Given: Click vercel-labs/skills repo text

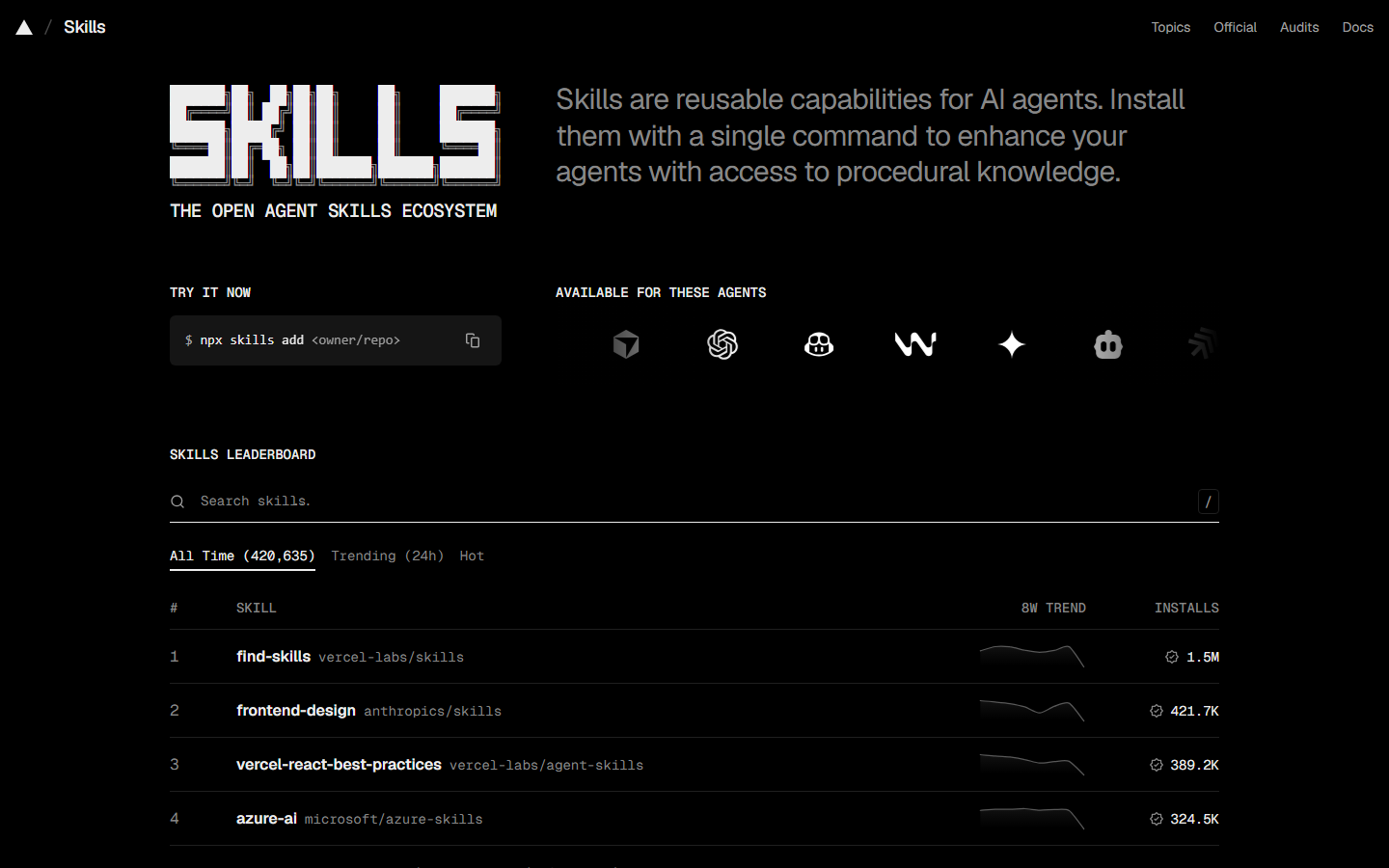Looking at the screenshot, I should pyautogui.click(x=391, y=657).
